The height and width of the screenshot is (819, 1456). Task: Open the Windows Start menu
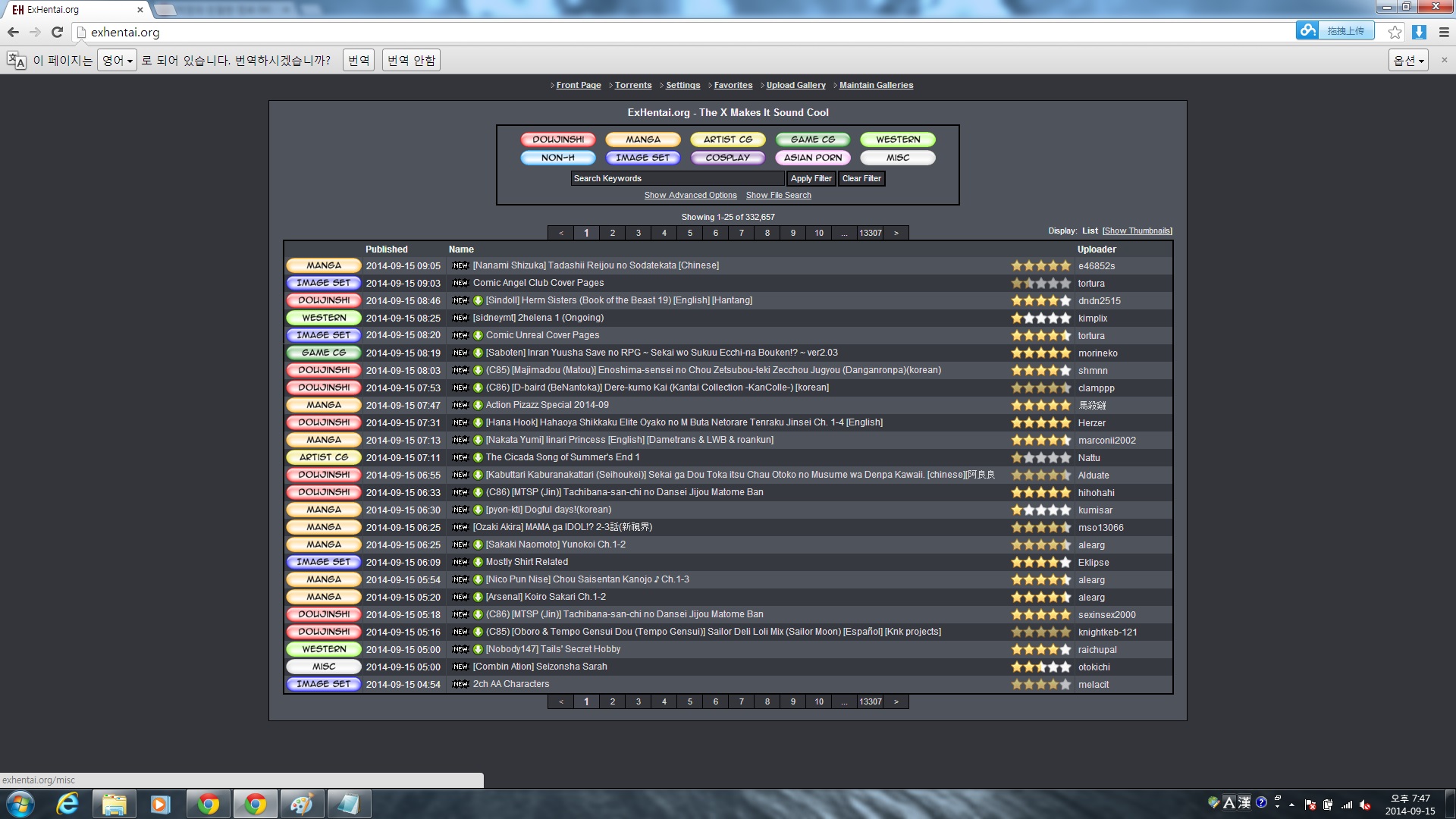[20, 804]
